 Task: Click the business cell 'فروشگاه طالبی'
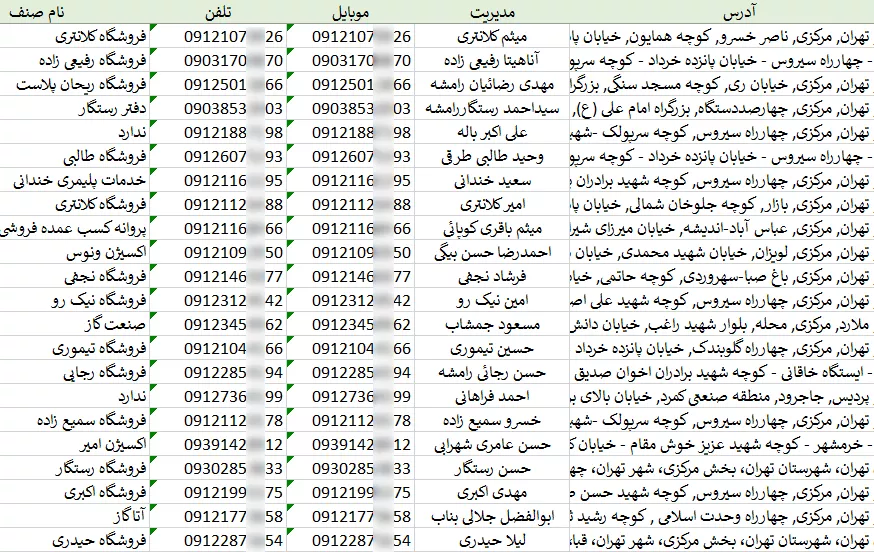(x=75, y=156)
